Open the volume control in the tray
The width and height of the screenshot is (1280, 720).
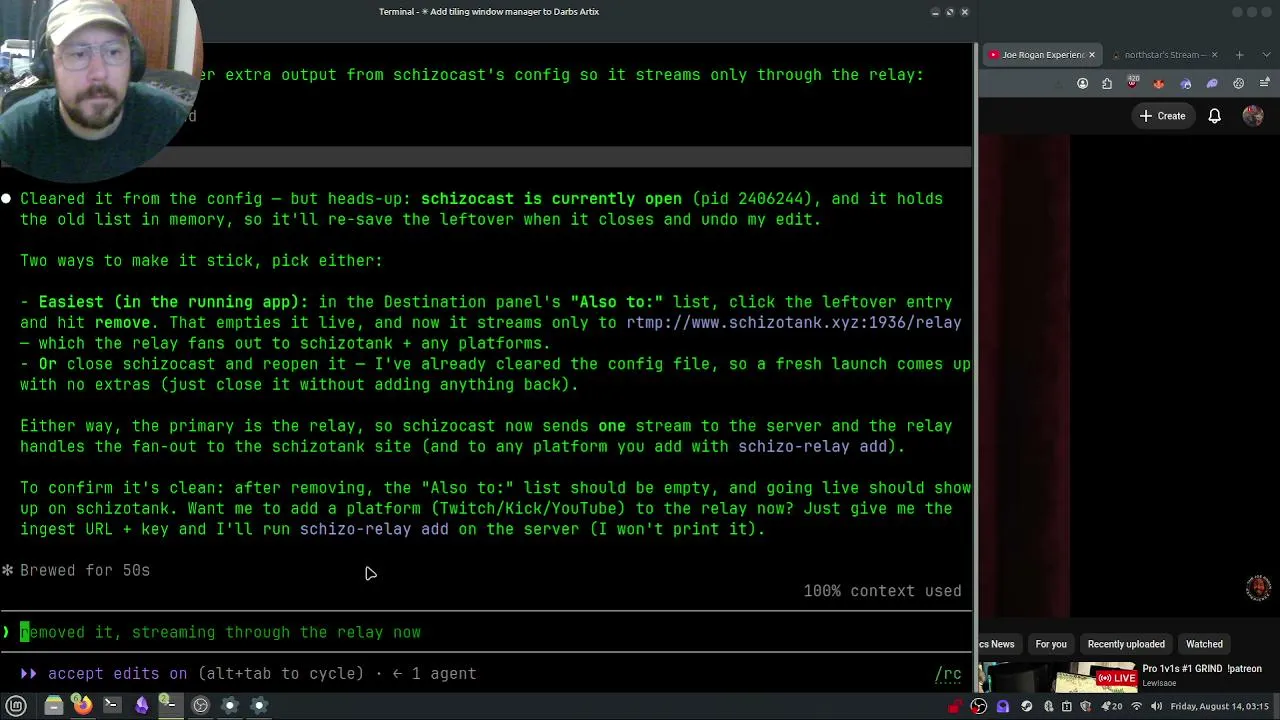(x=1157, y=706)
